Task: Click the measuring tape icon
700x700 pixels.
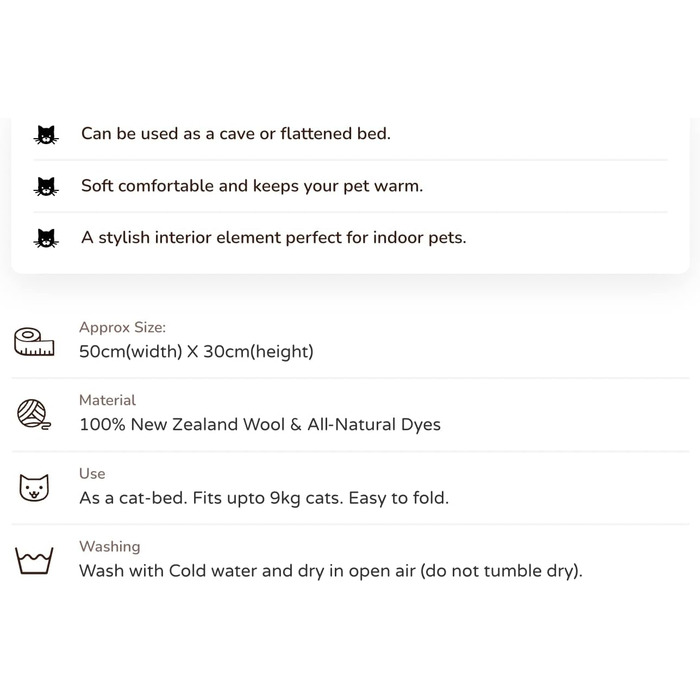Action: [x=34, y=342]
